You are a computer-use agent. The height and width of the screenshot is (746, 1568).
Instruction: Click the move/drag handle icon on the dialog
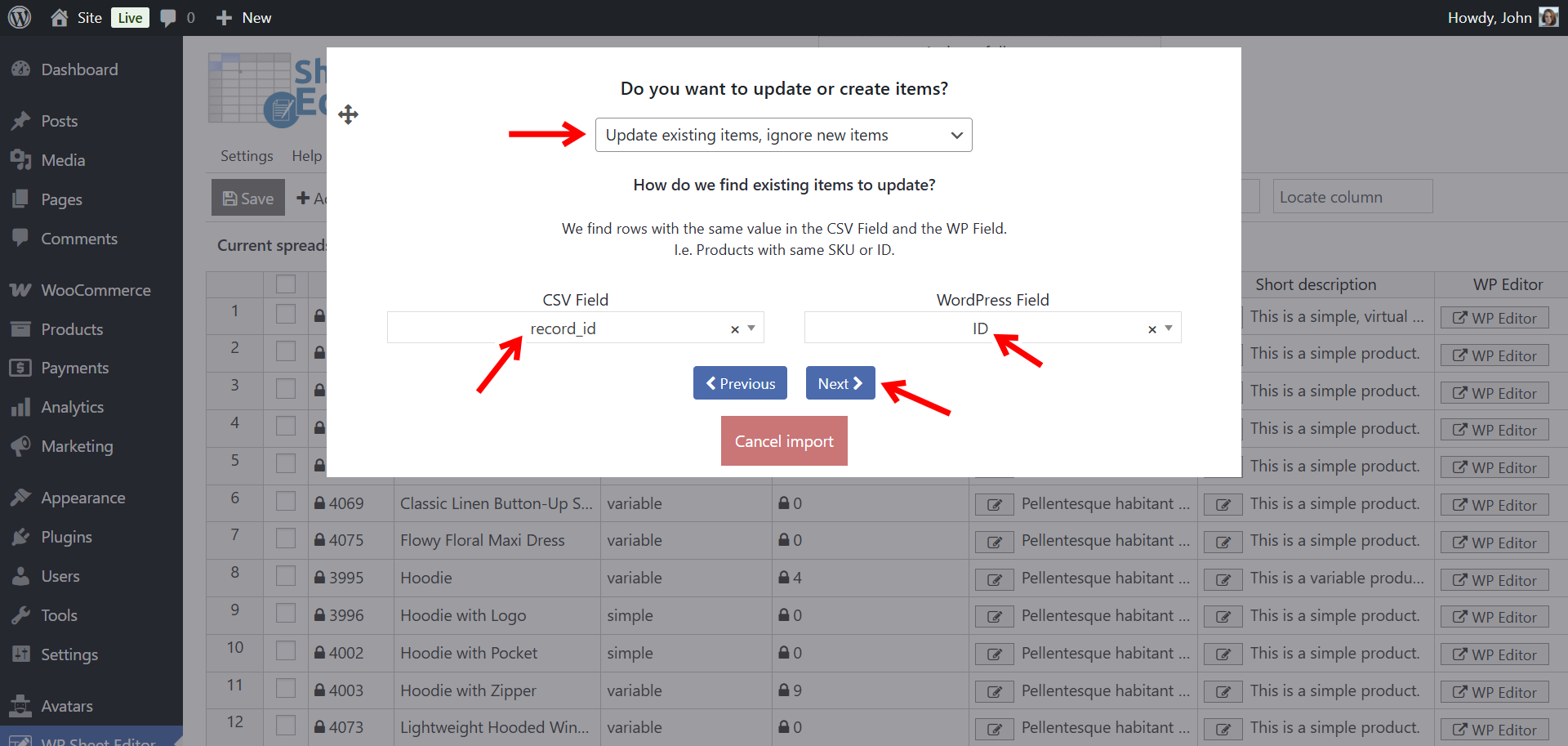(x=348, y=114)
